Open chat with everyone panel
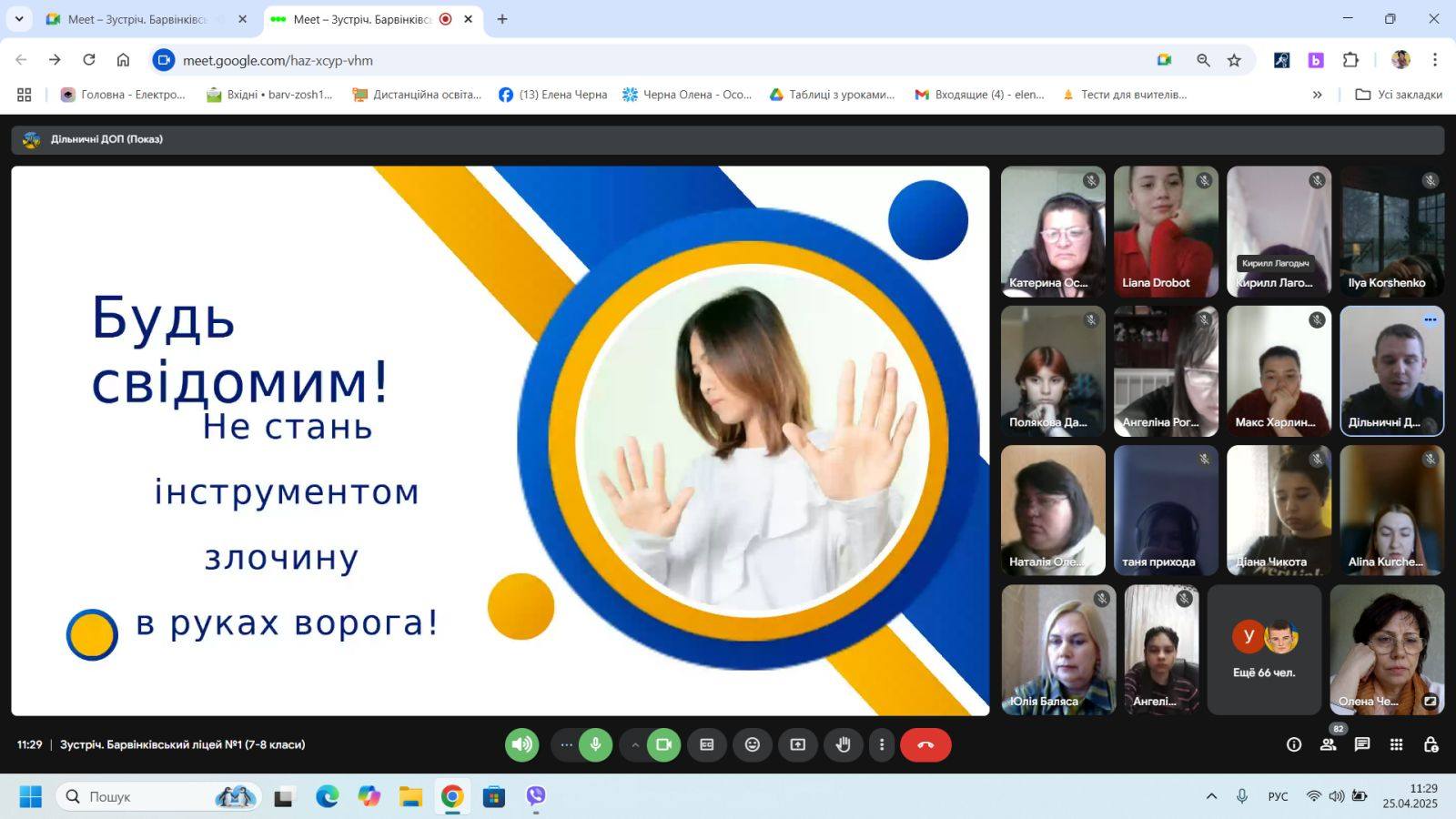Screen dimensions: 1456x819 tap(1362, 744)
